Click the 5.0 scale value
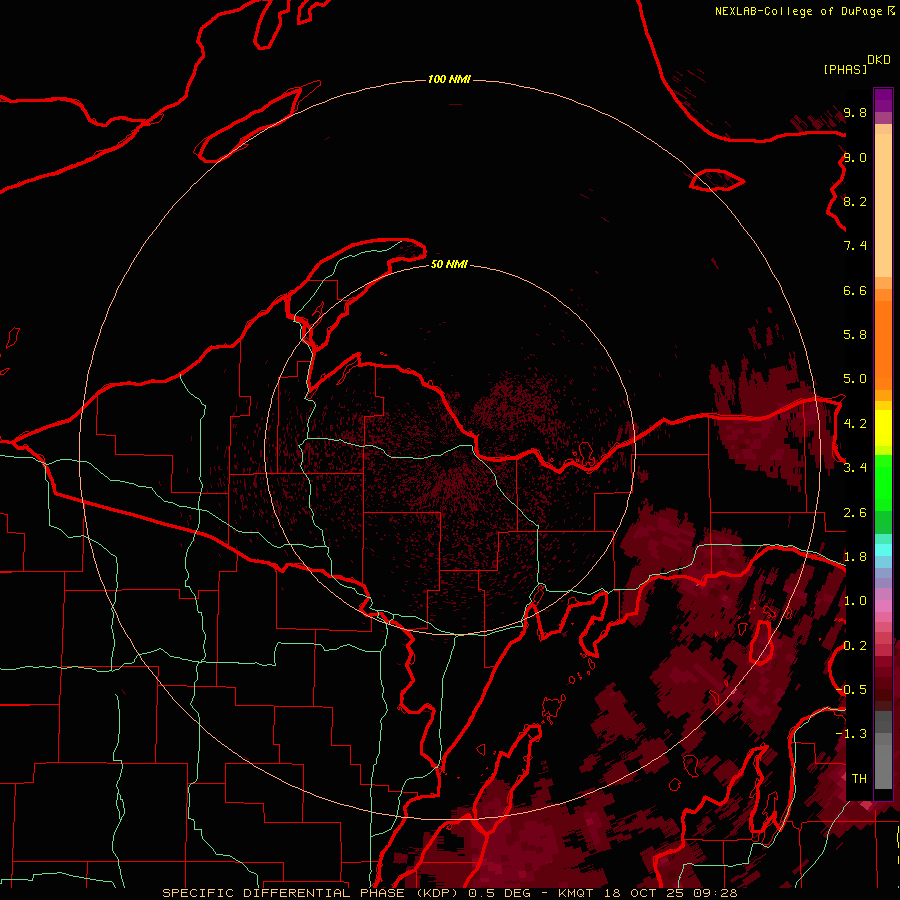This screenshot has width=900, height=900. click(x=855, y=379)
